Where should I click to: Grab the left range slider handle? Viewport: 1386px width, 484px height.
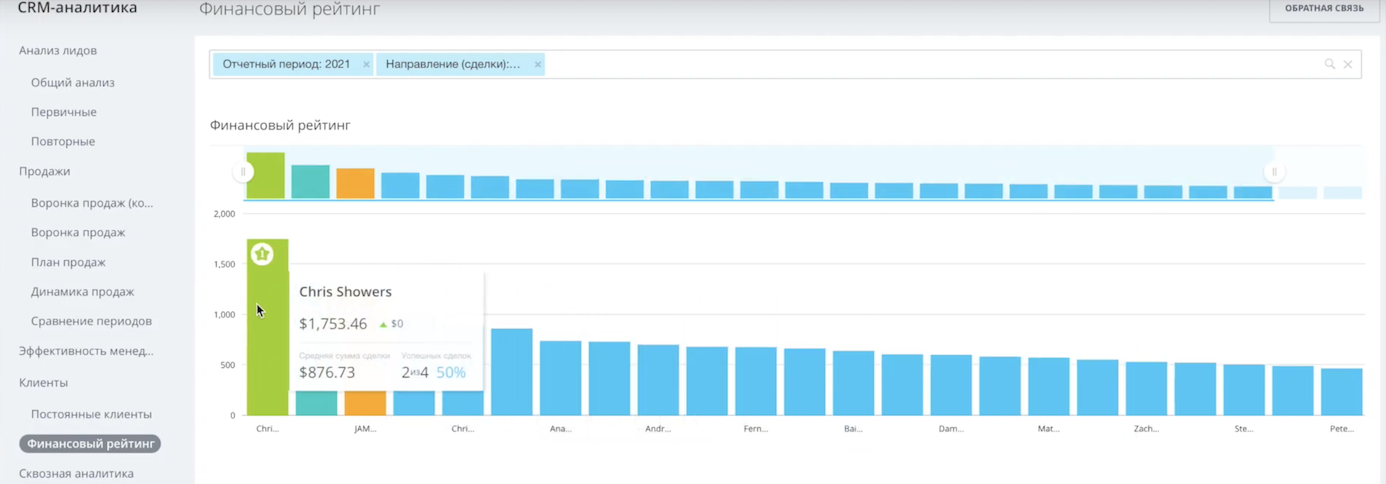click(x=243, y=172)
